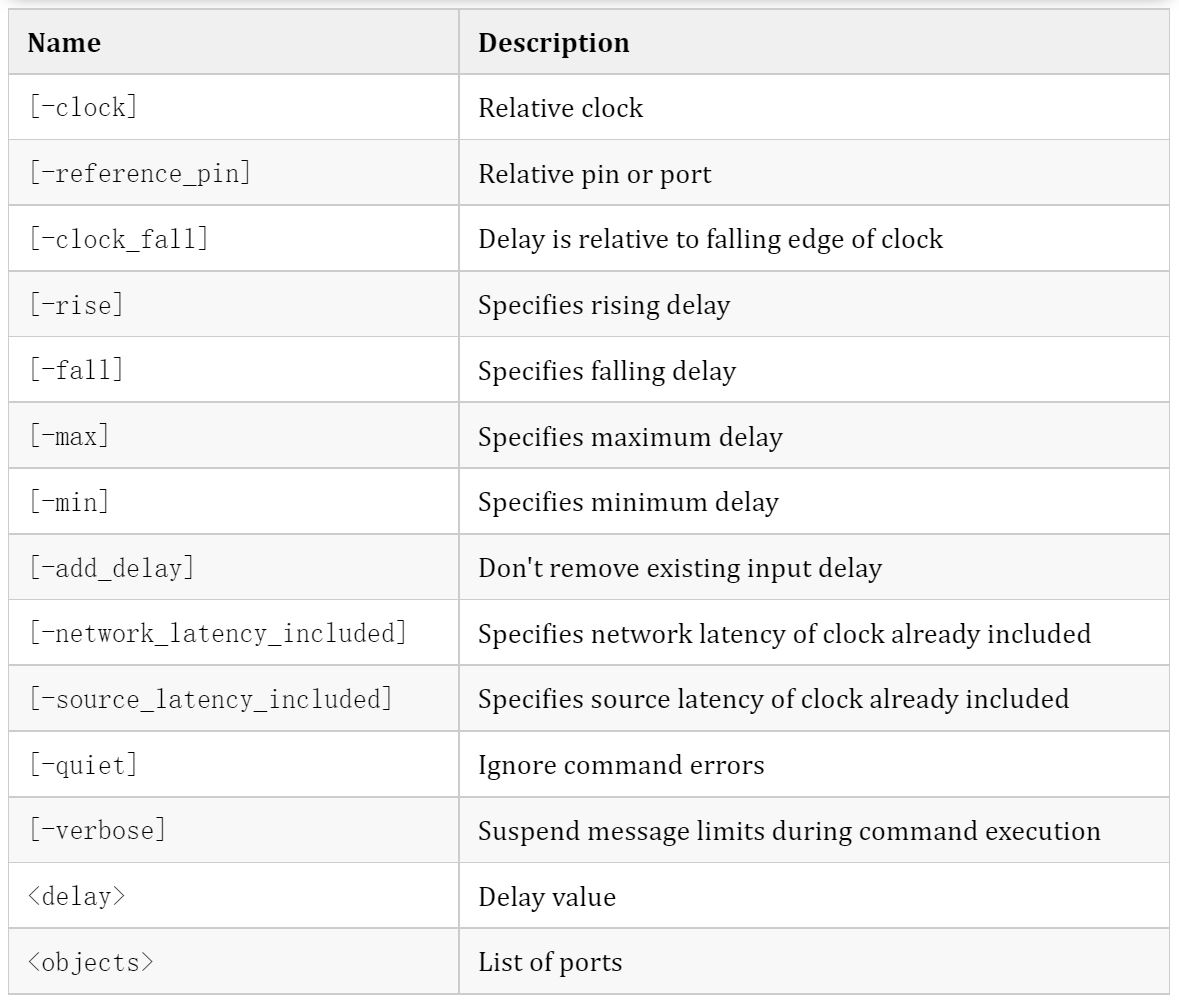Click the [-source_latency_included] option name
The width and height of the screenshot is (1179, 1004).
click(x=211, y=699)
